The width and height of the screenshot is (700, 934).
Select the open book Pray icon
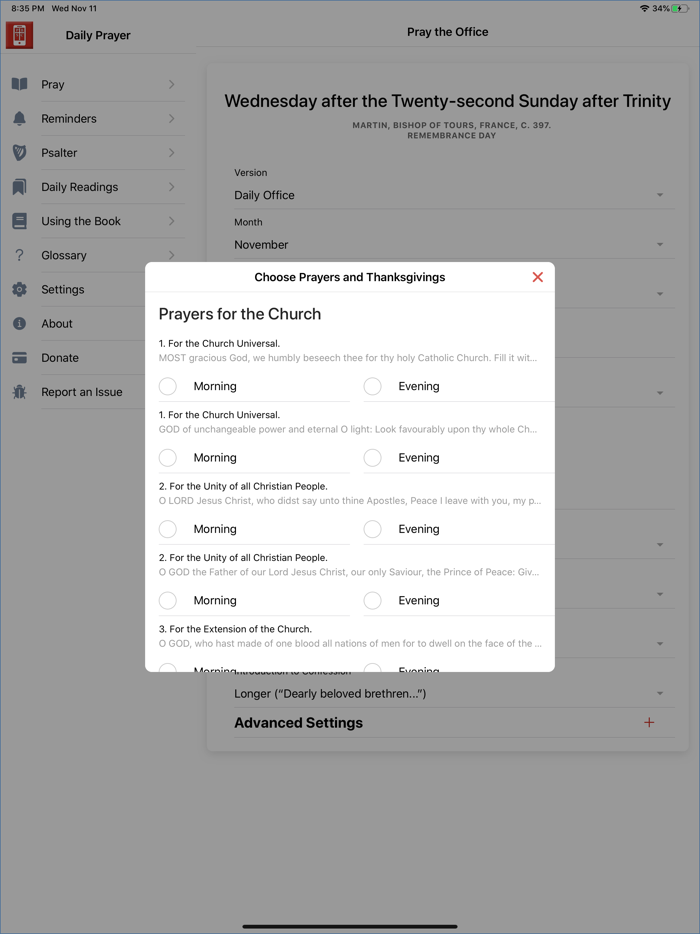(20, 84)
